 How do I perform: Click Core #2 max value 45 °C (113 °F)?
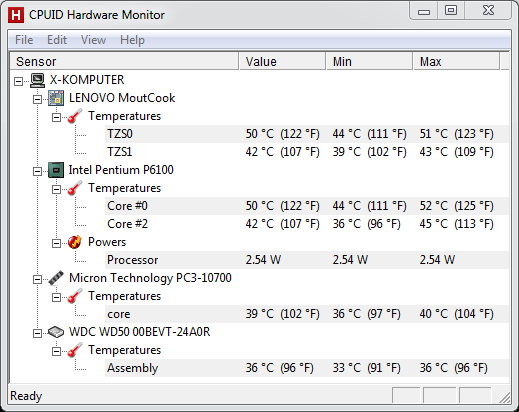[457, 224]
